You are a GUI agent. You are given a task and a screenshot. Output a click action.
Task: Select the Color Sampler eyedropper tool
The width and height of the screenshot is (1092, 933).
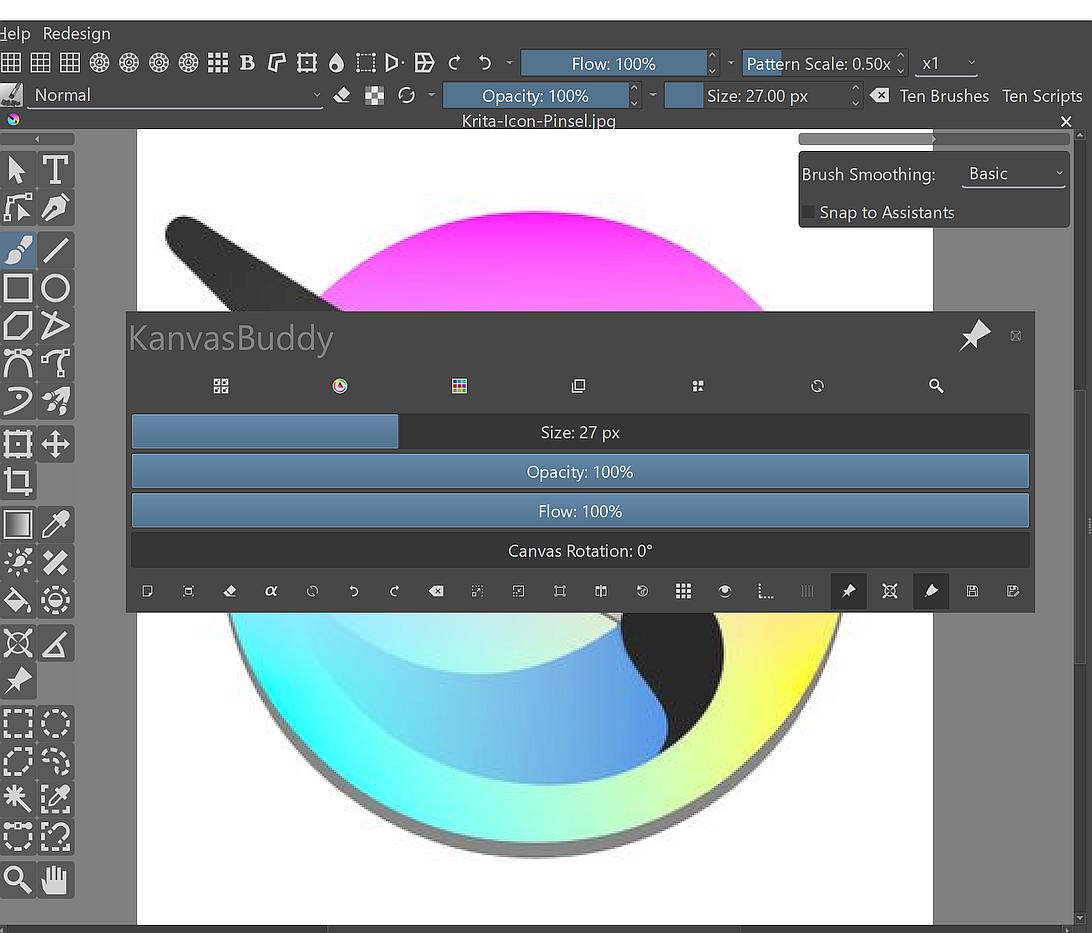tap(56, 524)
